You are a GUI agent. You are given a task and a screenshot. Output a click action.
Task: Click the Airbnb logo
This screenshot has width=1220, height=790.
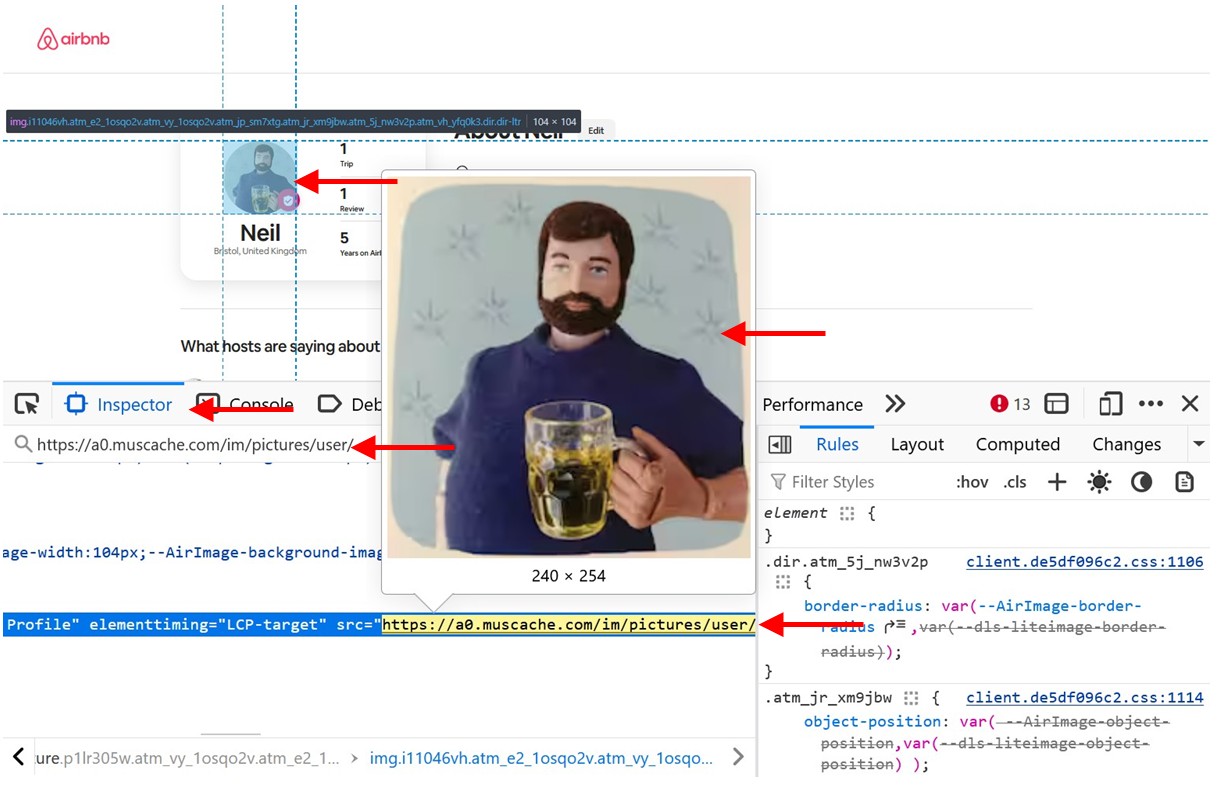73,39
